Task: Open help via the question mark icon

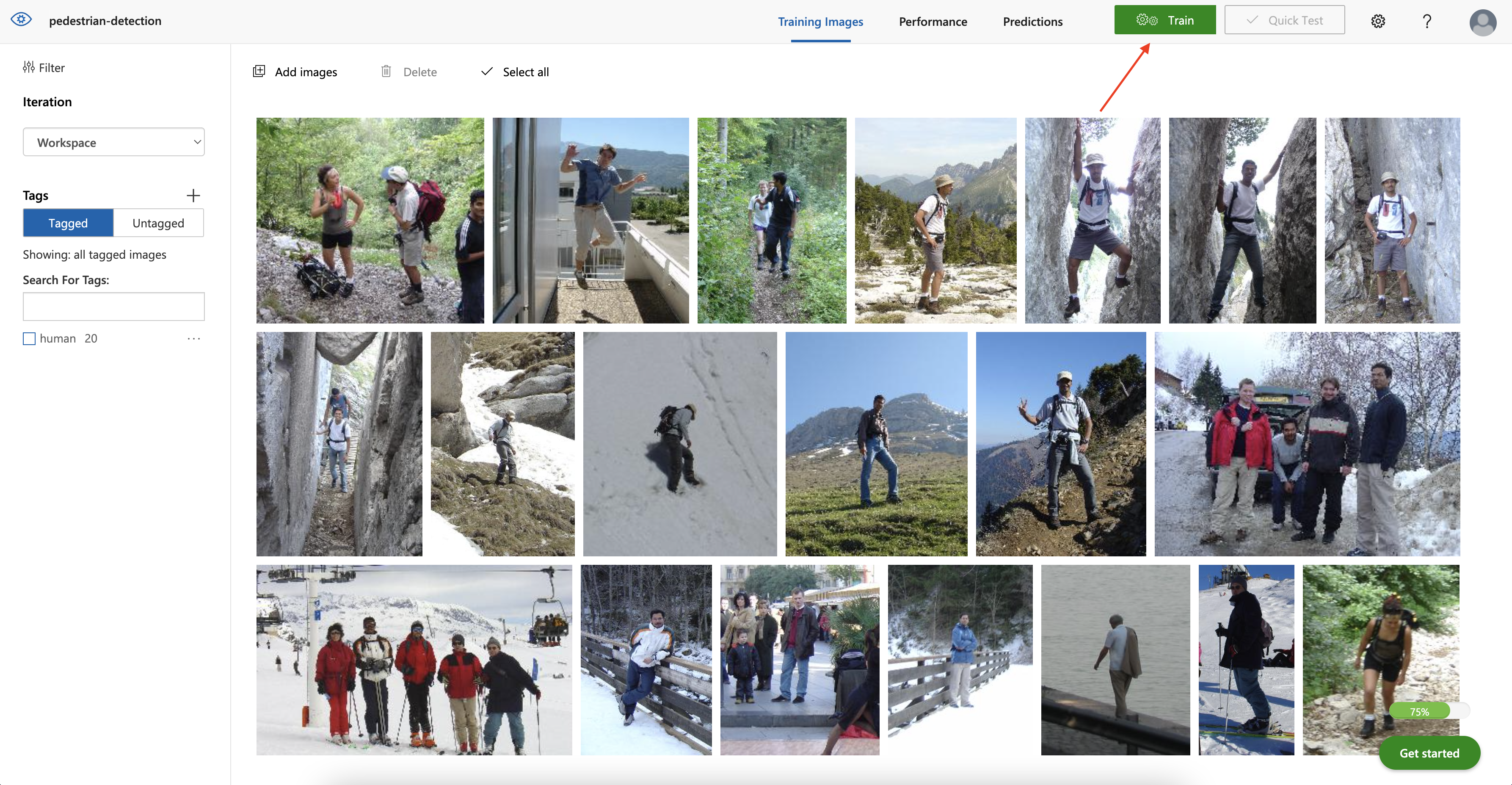Action: pyautogui.click(x=1427, y=21)
